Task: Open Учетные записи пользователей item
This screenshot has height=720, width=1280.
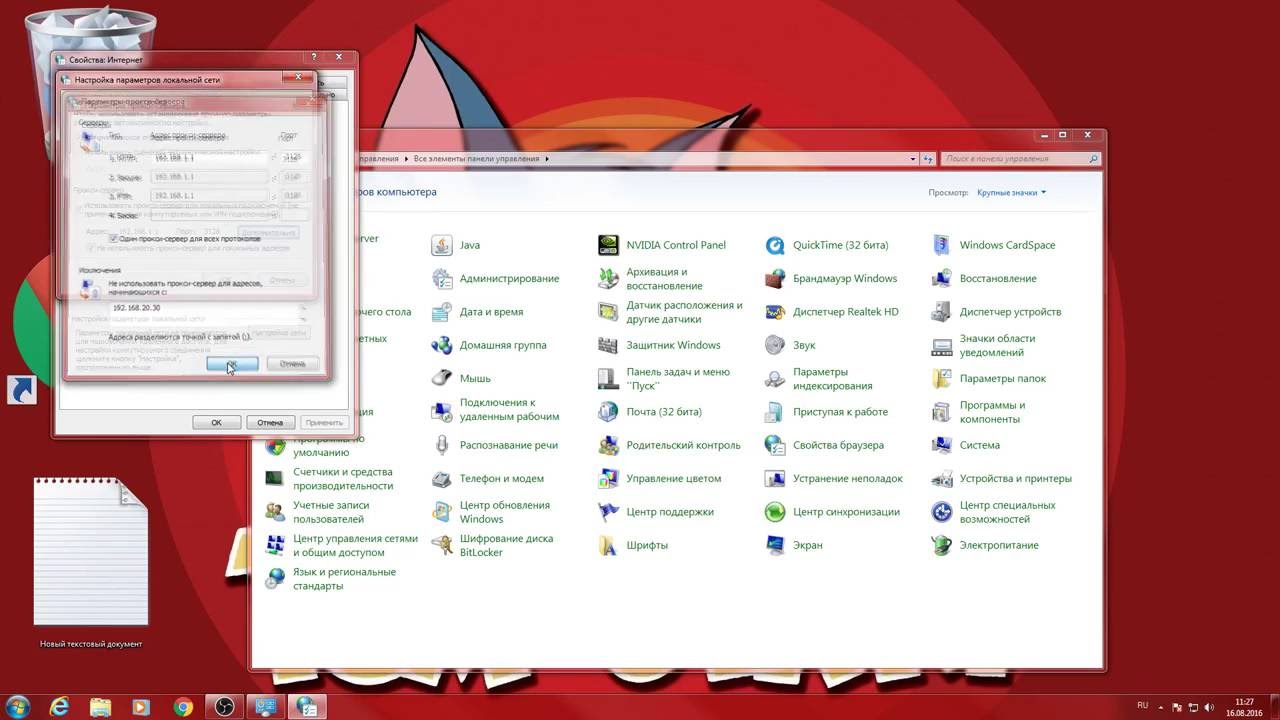Action: click(x=317, y=512)
